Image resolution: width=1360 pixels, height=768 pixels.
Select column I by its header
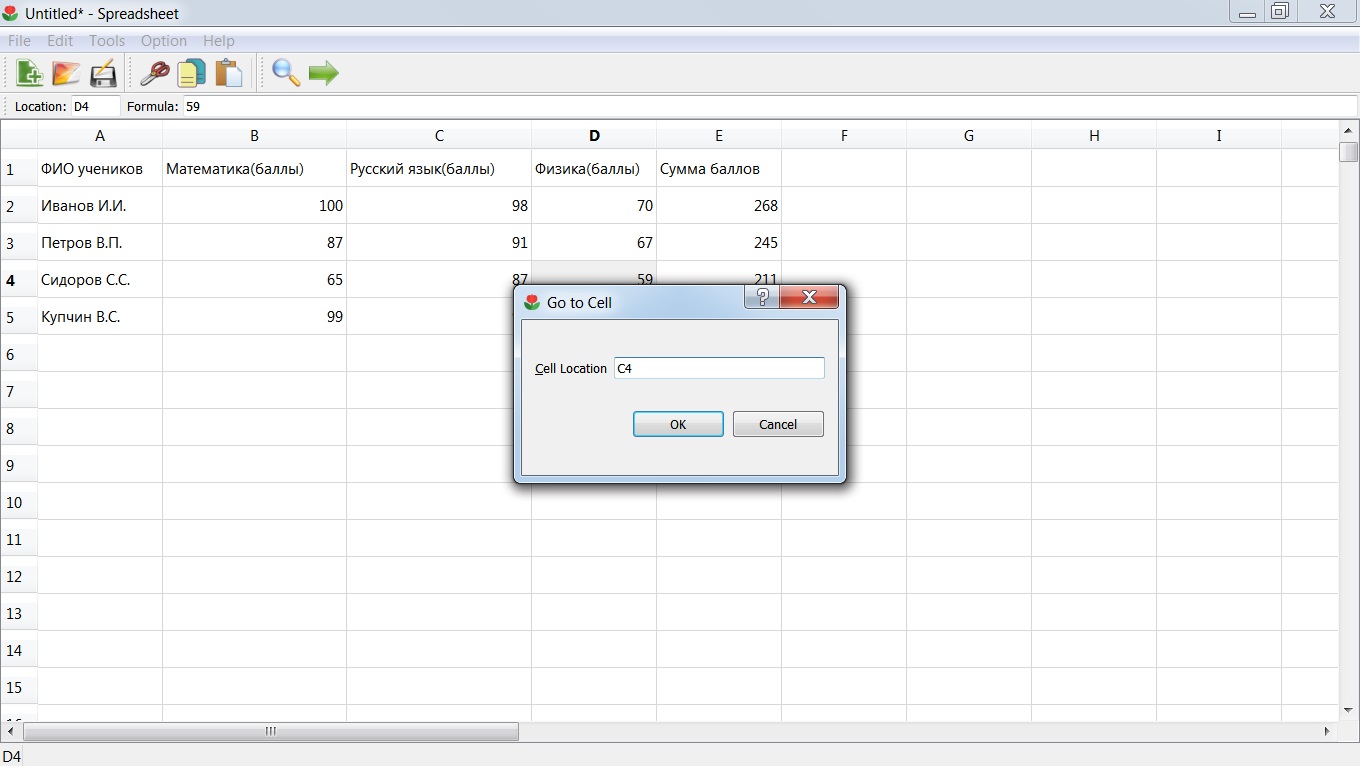(x=1219, y=136)
